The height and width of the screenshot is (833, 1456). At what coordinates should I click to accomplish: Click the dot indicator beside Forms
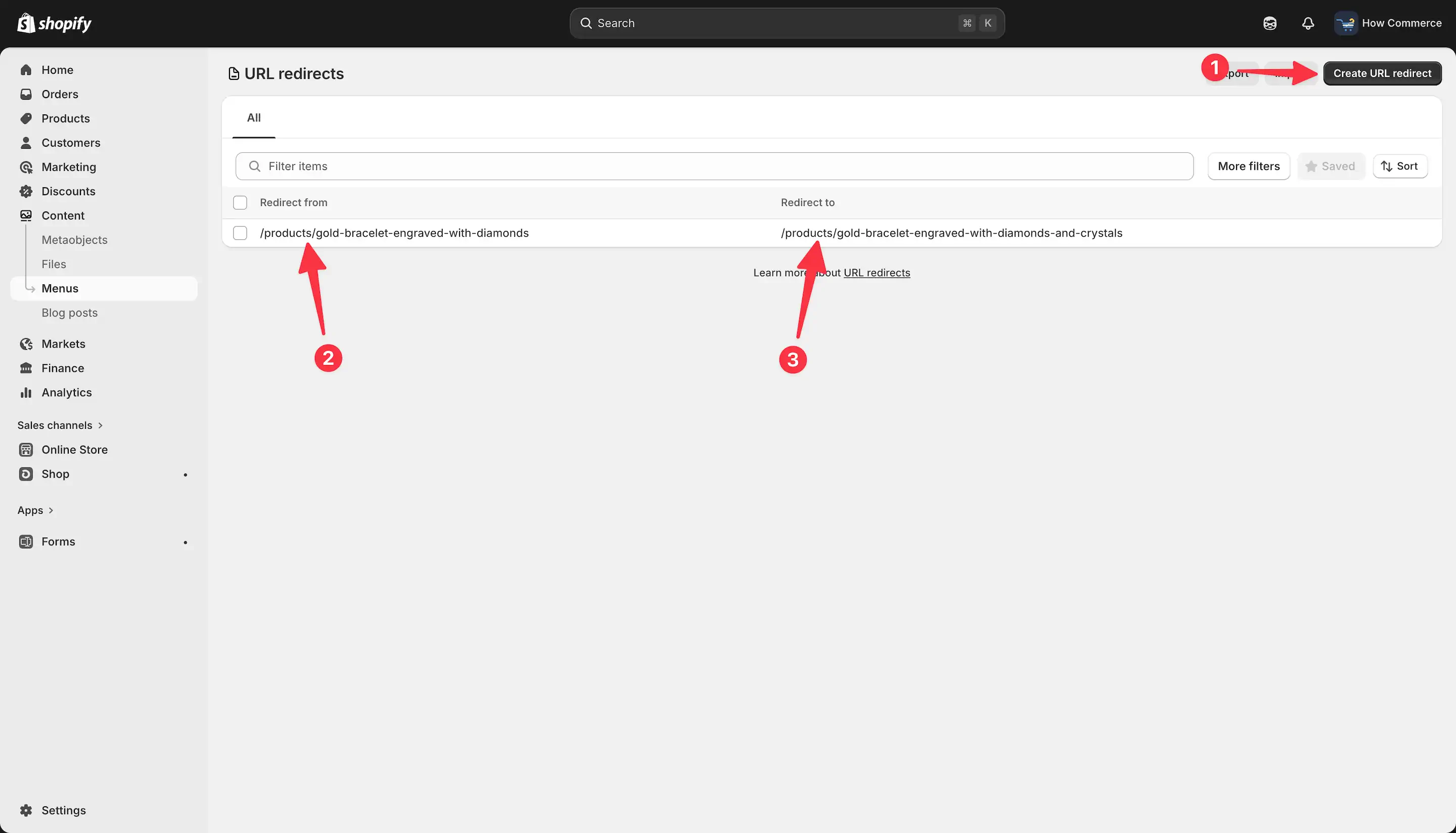tap(186, 542)
